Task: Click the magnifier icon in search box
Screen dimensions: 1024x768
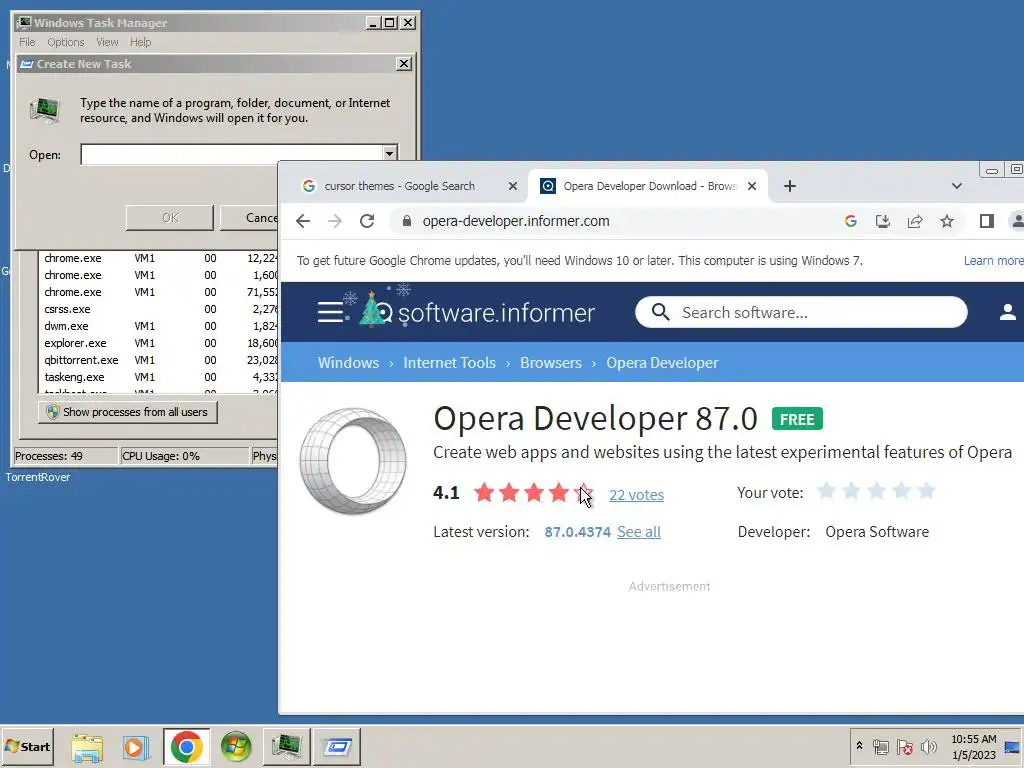Action: (x=660, y=312)
